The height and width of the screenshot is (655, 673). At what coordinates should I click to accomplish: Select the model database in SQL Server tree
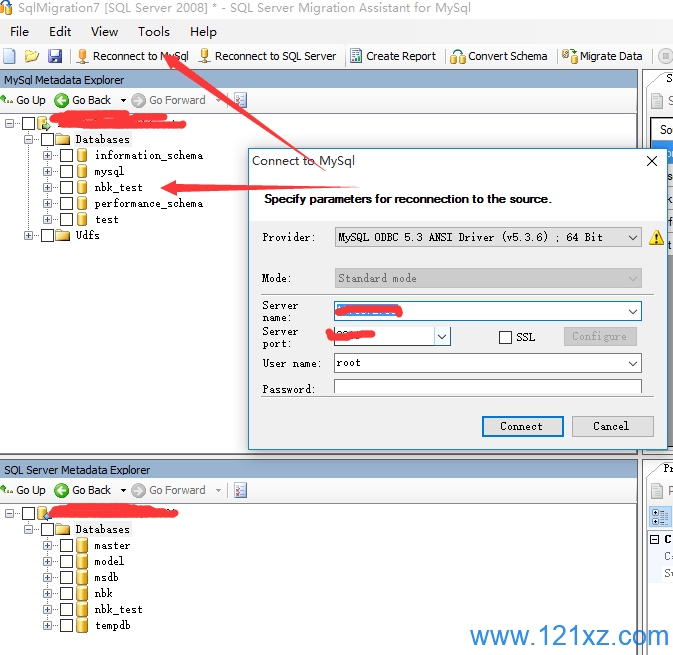(109, 561)
